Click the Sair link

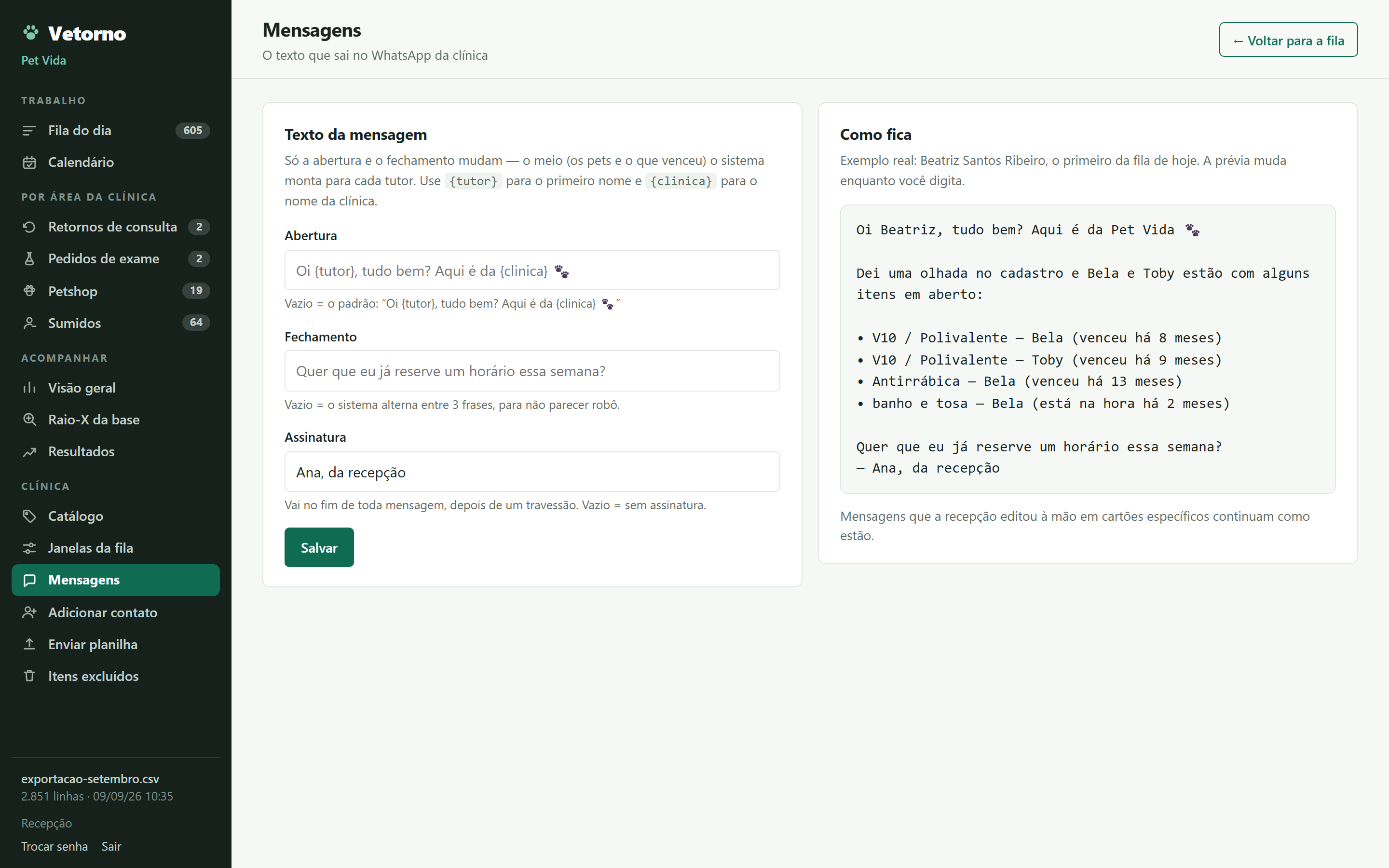pos(111,846)
